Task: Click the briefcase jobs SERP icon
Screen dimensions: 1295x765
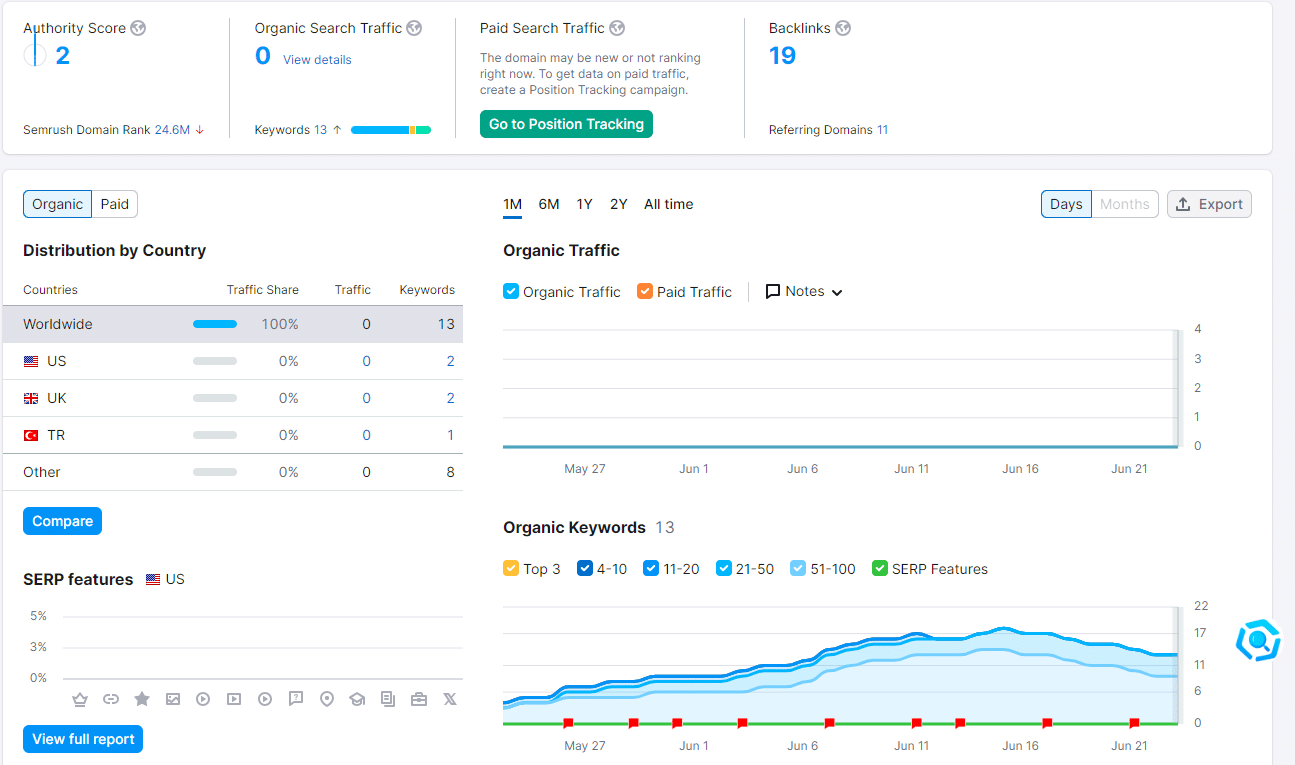Action: tap(419, 699)
